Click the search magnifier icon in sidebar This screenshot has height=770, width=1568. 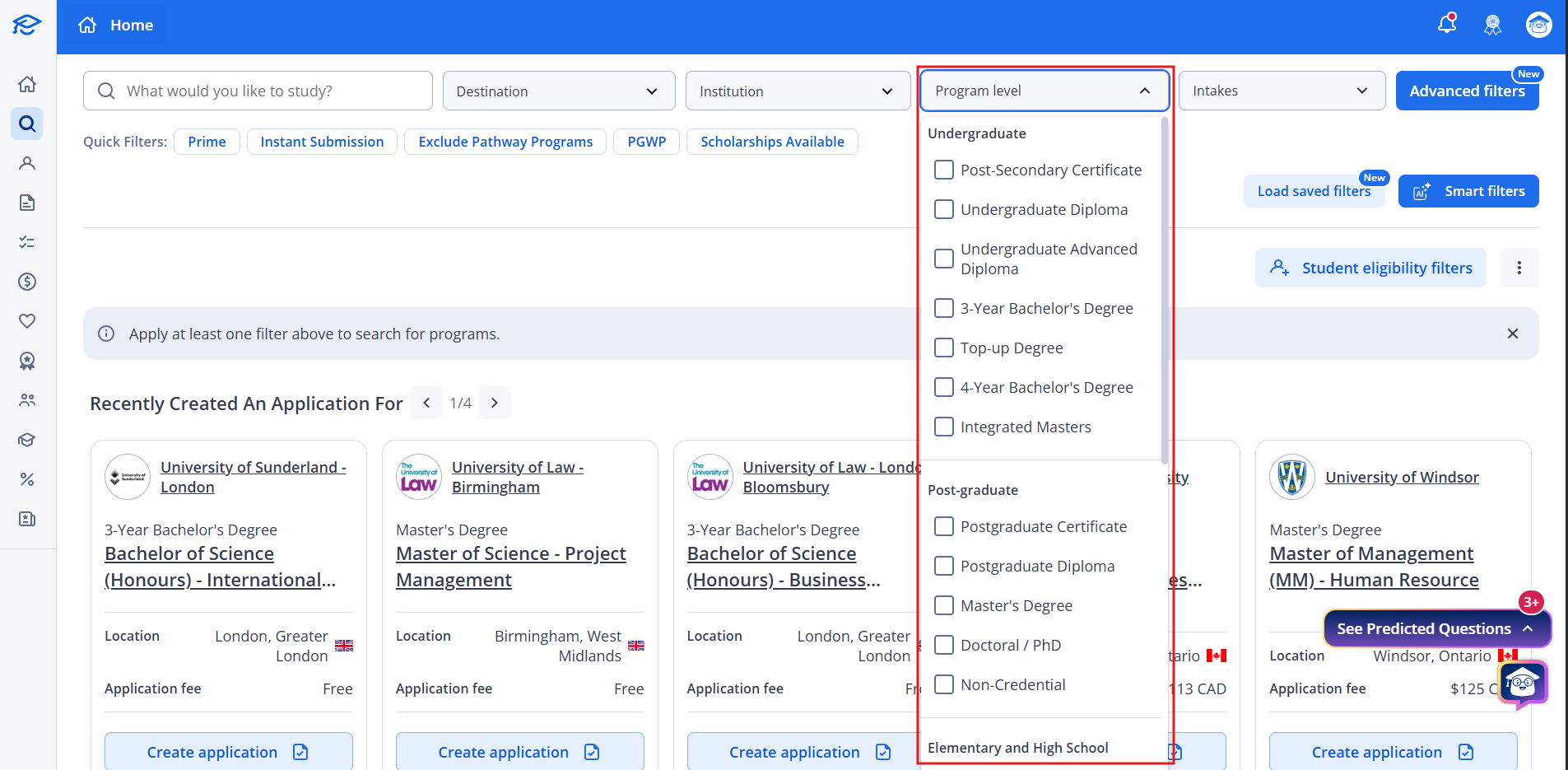27,124
